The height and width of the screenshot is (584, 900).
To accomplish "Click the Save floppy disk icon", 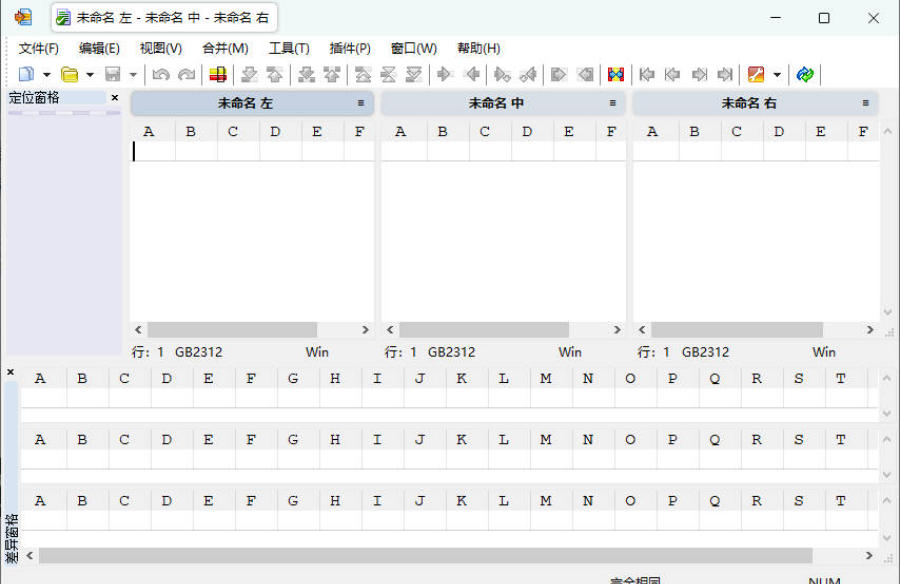I will (x=113, y=75).
